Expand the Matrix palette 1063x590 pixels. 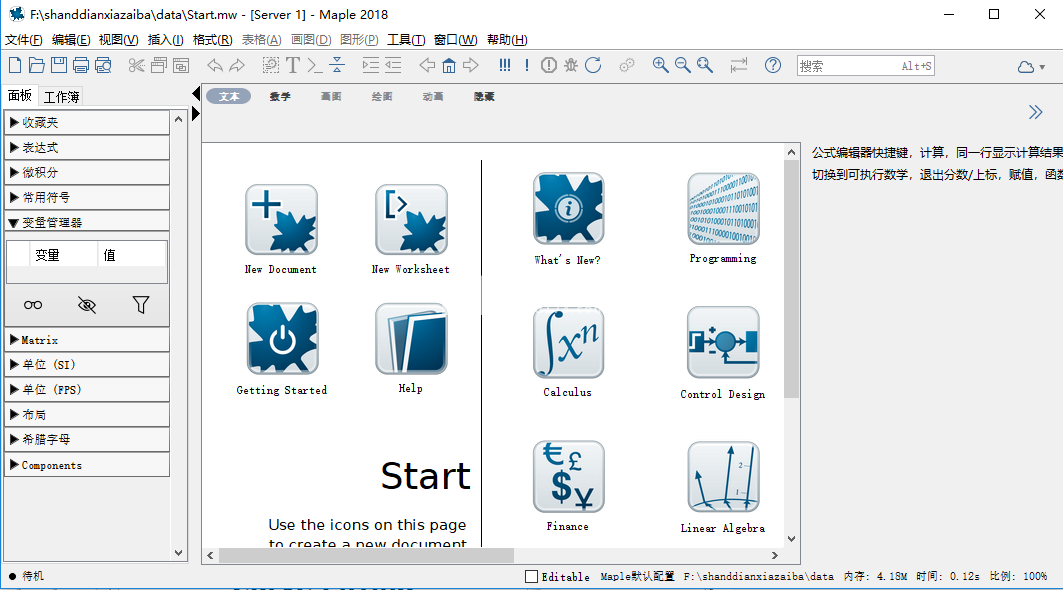[87, 340]
